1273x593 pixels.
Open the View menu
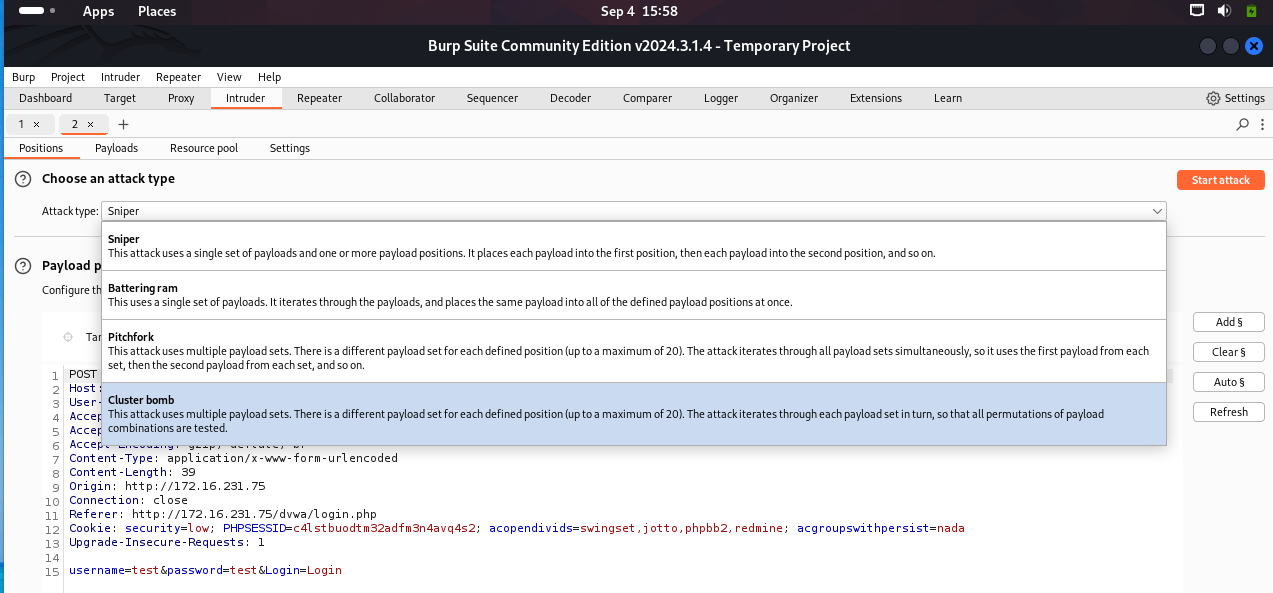[229, 77]
